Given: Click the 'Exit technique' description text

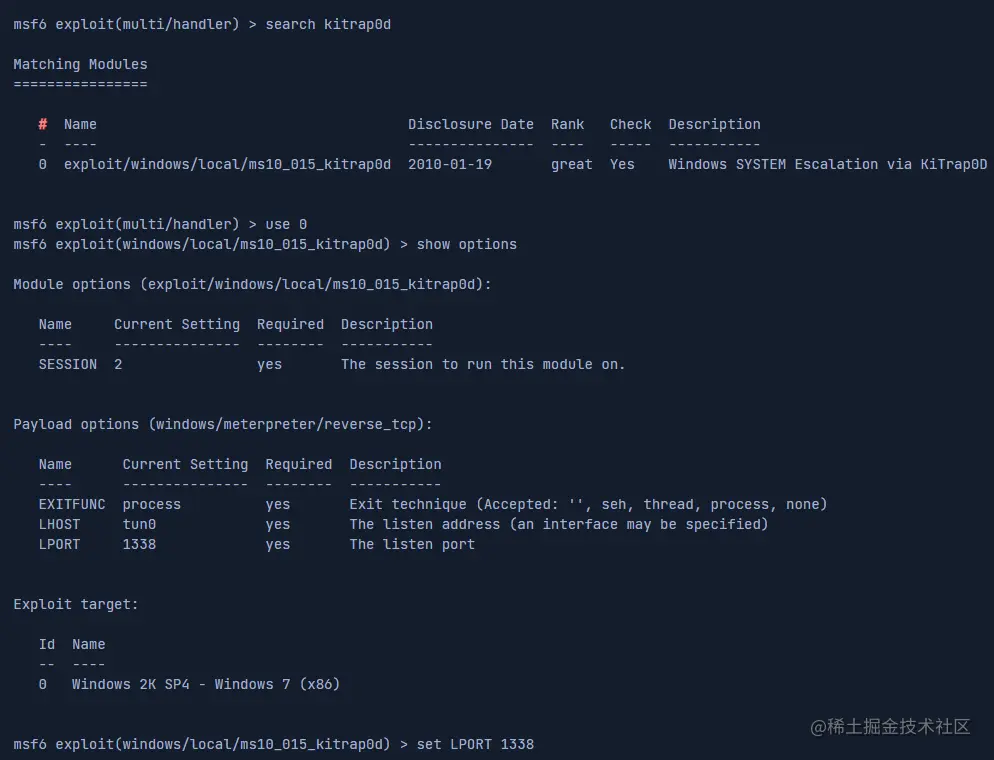Looking at the screenshot, I should tap(588, 505).
